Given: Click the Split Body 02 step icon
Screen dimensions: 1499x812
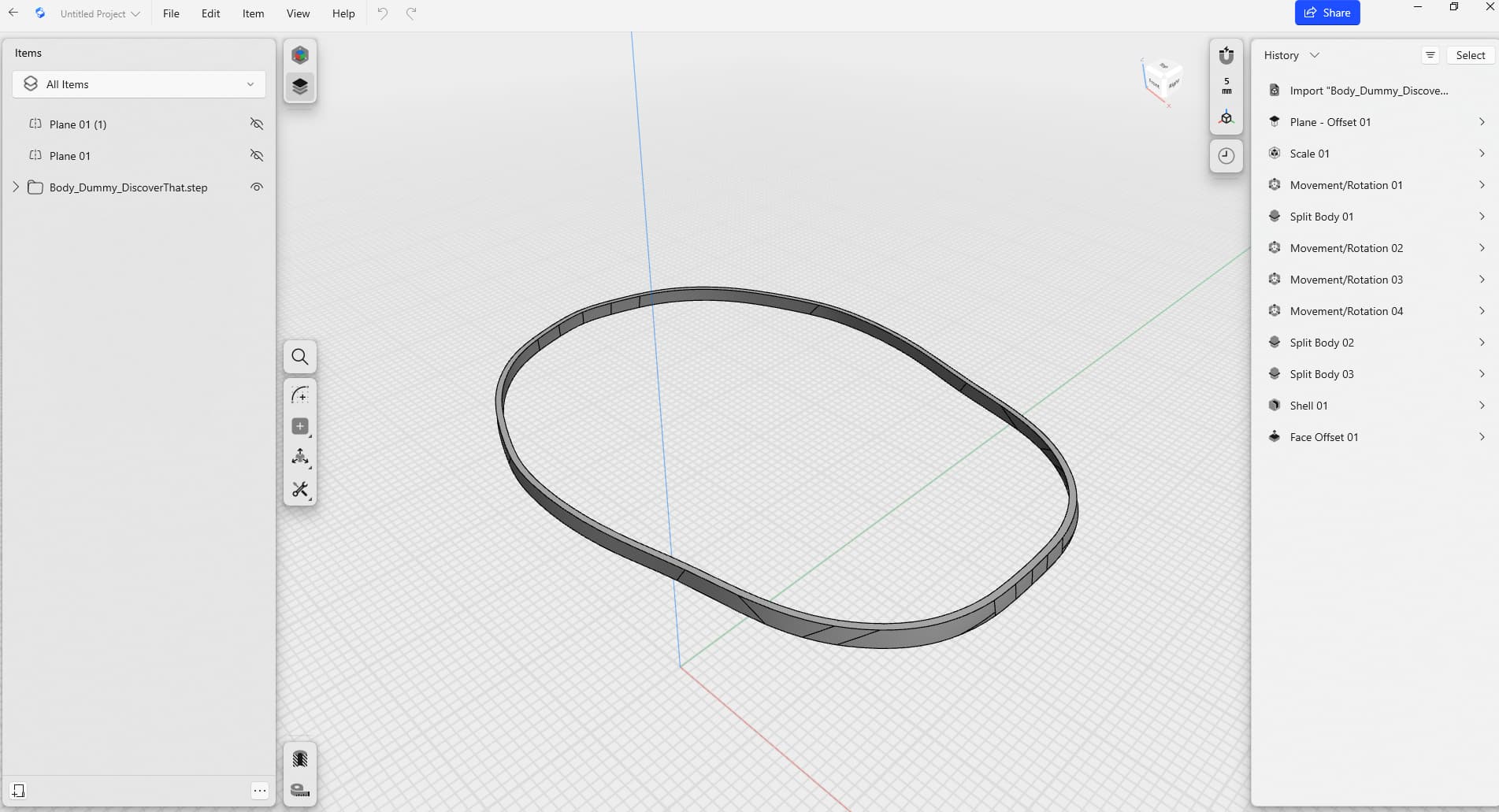Looking at the screenshot, I should 1275,342.
